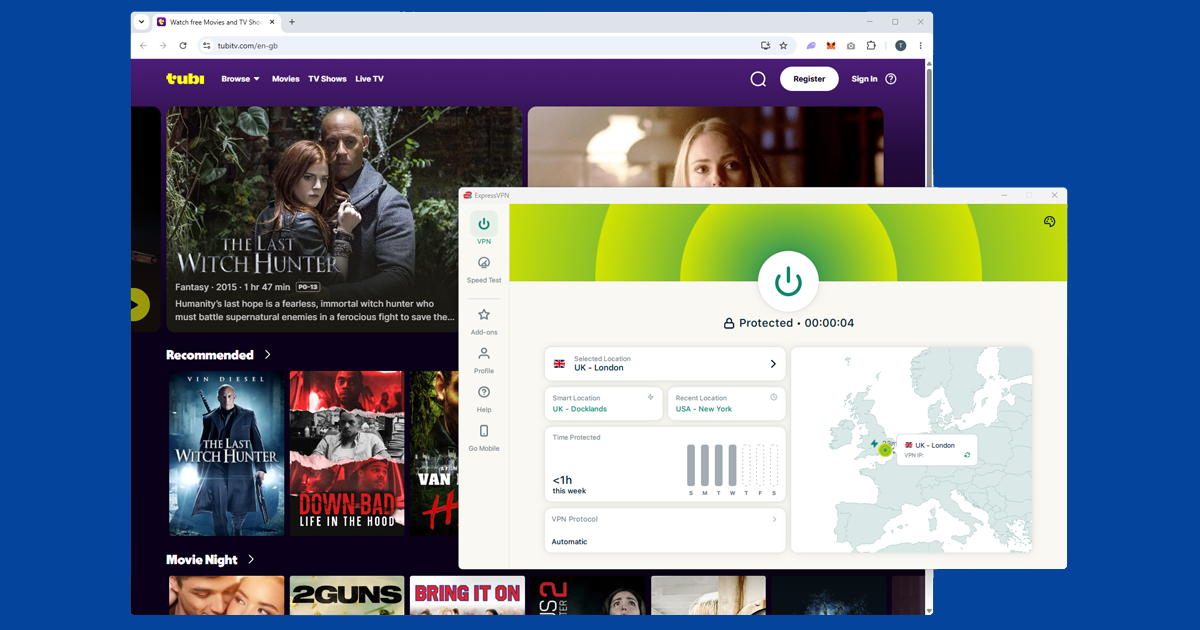Click the purple feather extension icon
Viewport: 1200px width, 630px height.
(811, 46)
